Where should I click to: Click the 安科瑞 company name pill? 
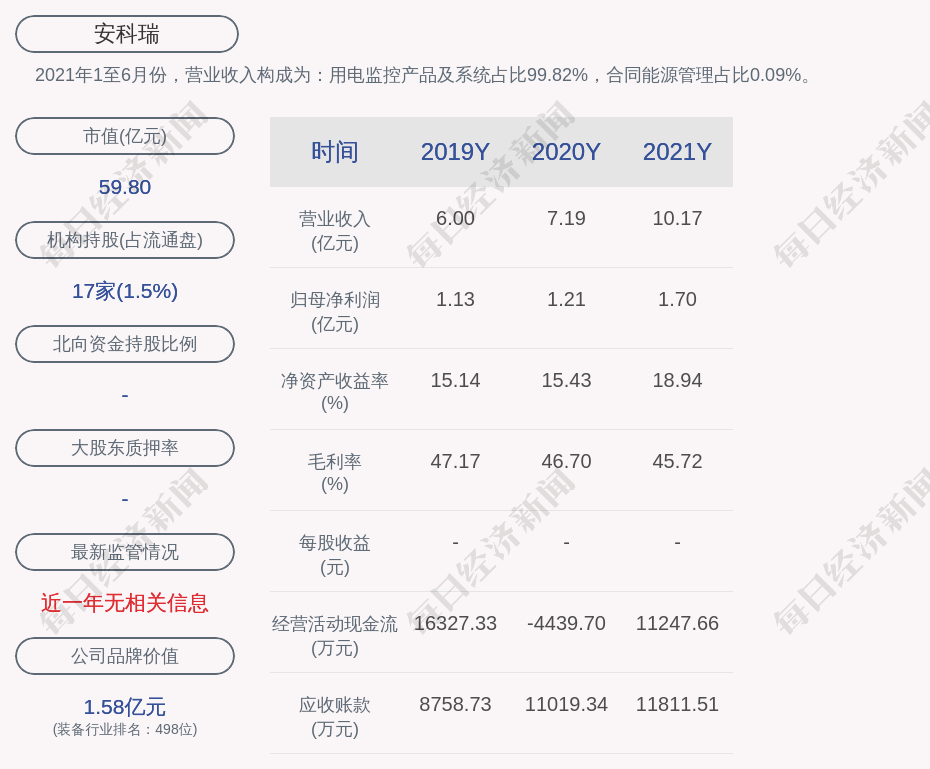point(127,34)
